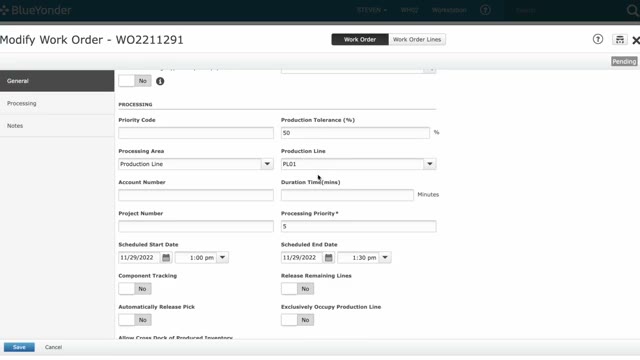
Task: Open the top bar help icon
Action: click(485, 10)
